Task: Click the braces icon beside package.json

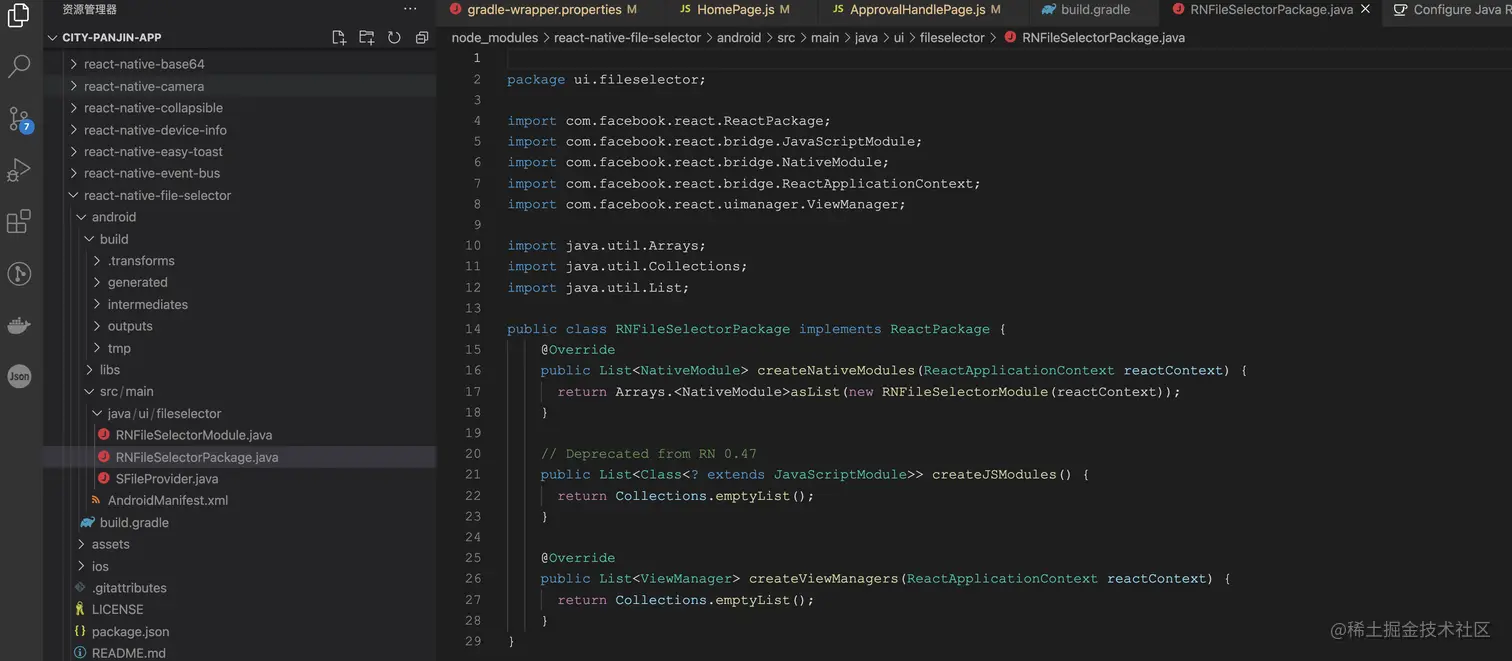Action: coord(80,631)
